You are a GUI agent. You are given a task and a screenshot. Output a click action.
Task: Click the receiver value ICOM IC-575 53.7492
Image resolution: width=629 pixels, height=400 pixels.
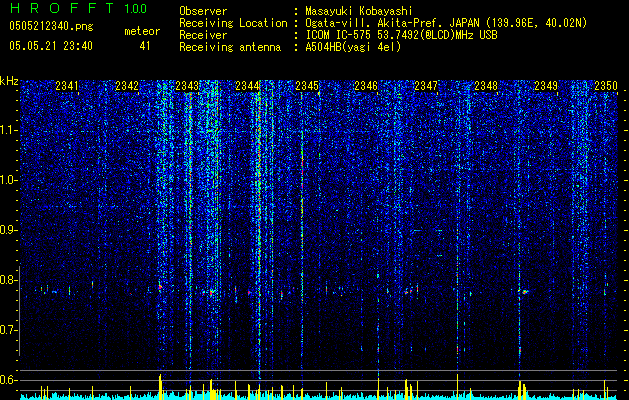coord(362,35)
